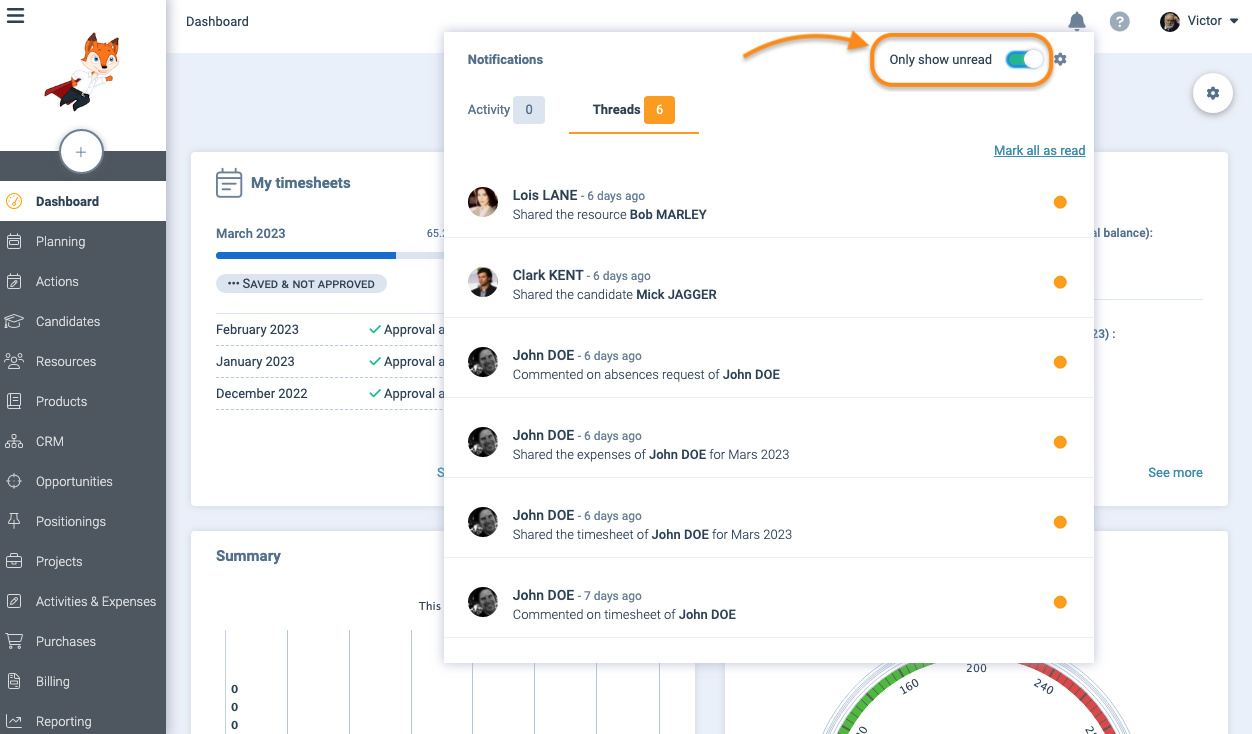1252x734 pixels.
Task: Open John DOE's shared expenses Mars 2023 notification
Action: (x=768, y=442)
